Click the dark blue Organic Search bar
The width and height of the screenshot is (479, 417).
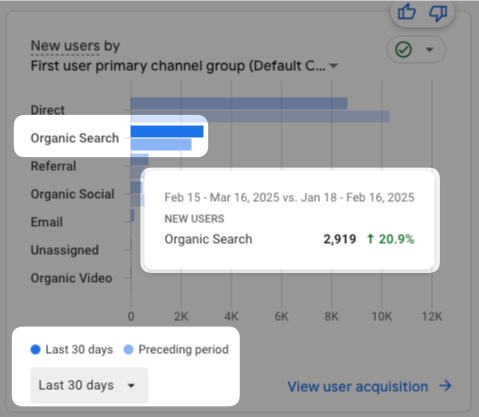coord(167,131)
